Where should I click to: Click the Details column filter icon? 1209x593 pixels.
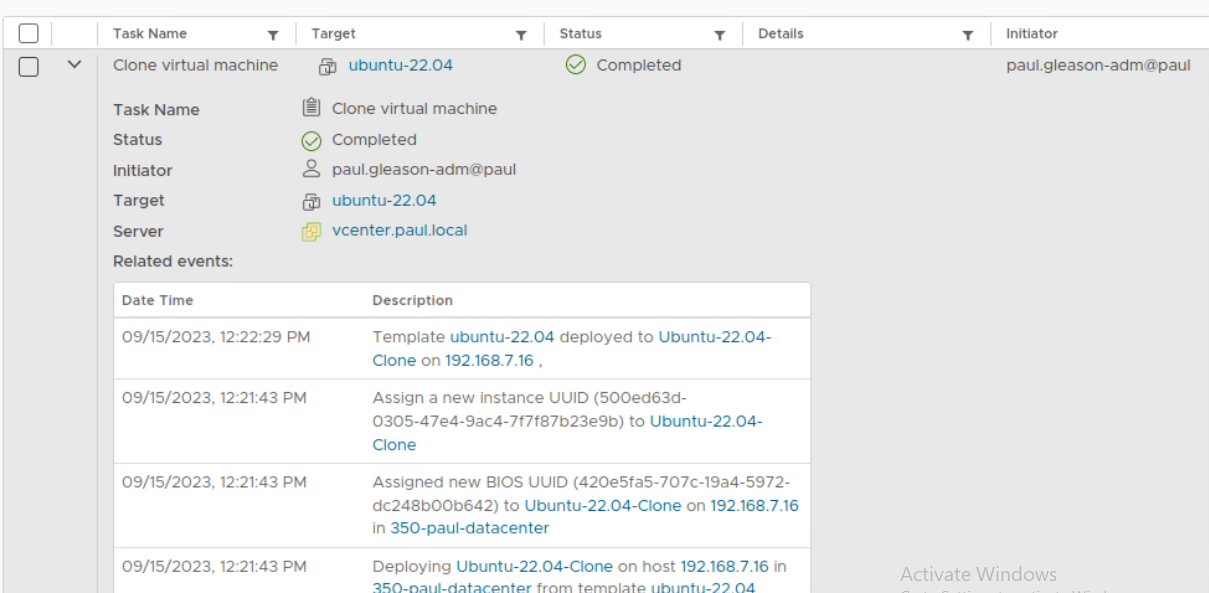tap(967, 35)
